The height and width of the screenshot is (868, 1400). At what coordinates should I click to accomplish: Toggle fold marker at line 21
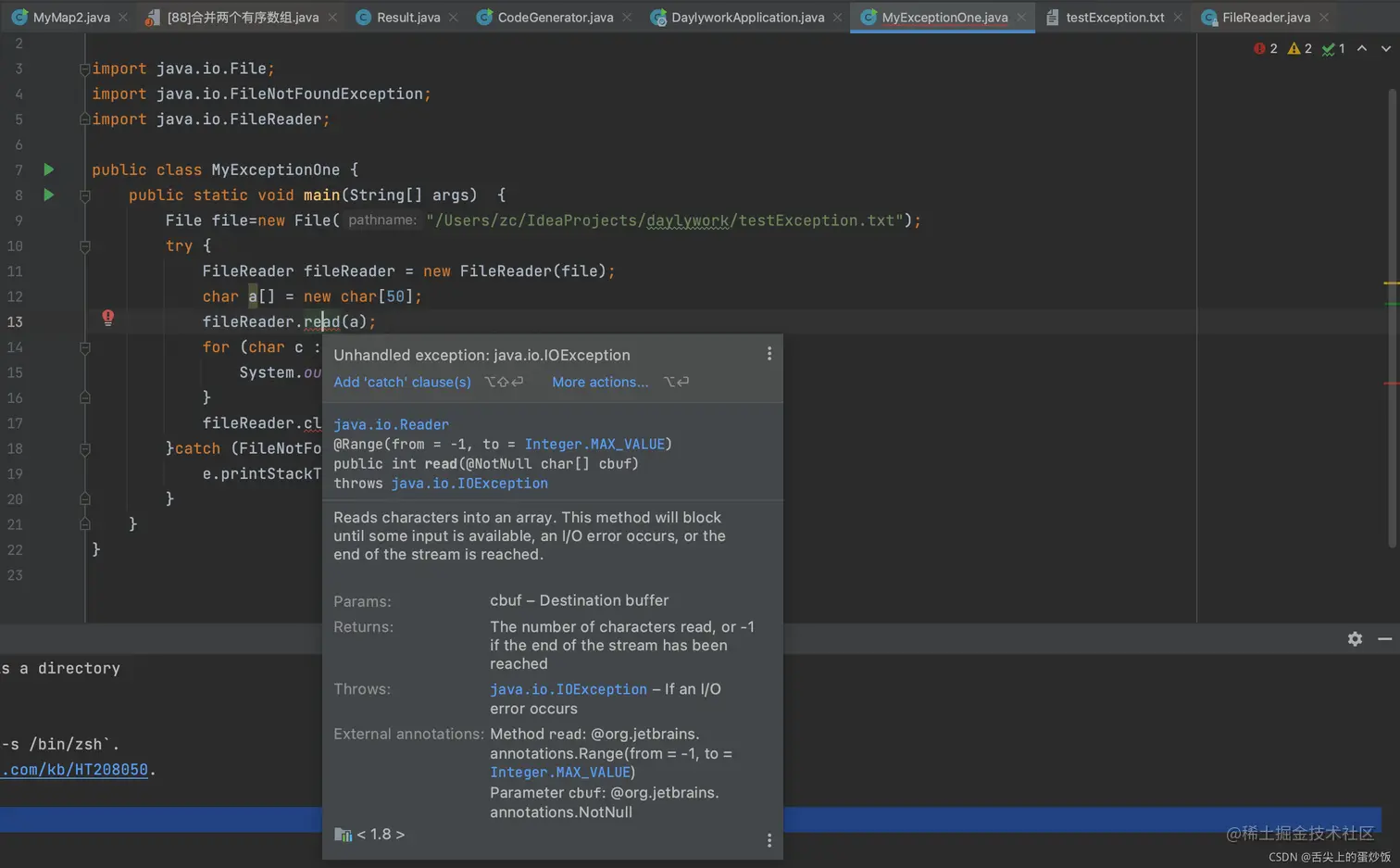[x=85, y=524]
